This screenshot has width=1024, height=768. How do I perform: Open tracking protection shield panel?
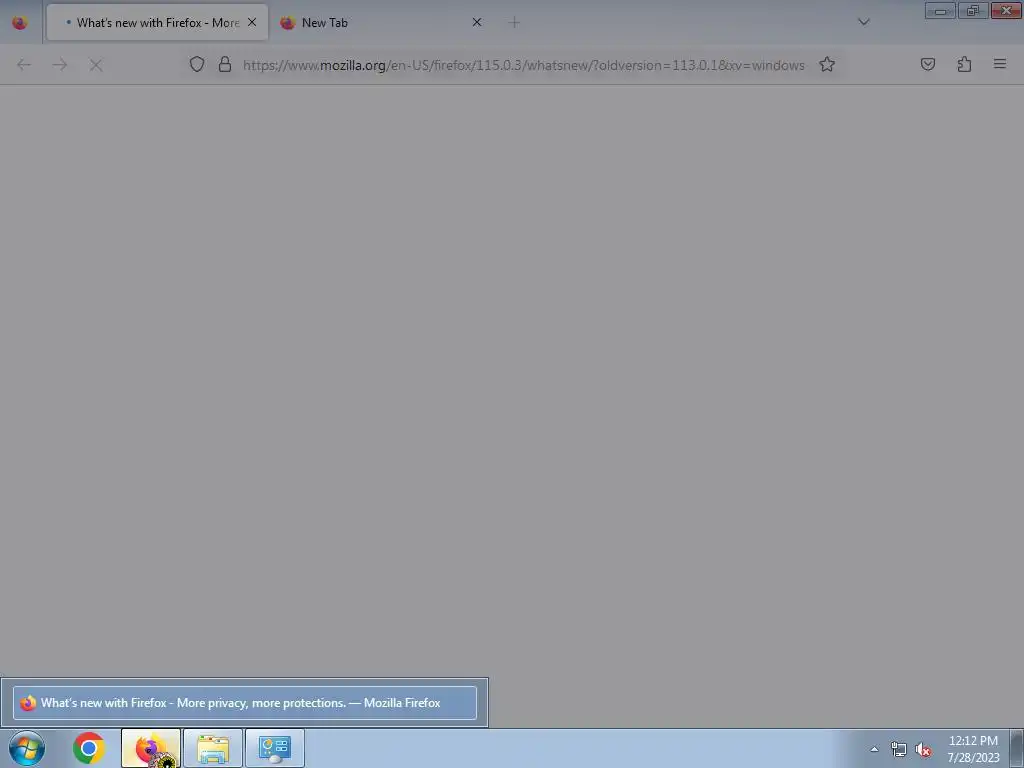pyautogui.click(x=197, y=64)
